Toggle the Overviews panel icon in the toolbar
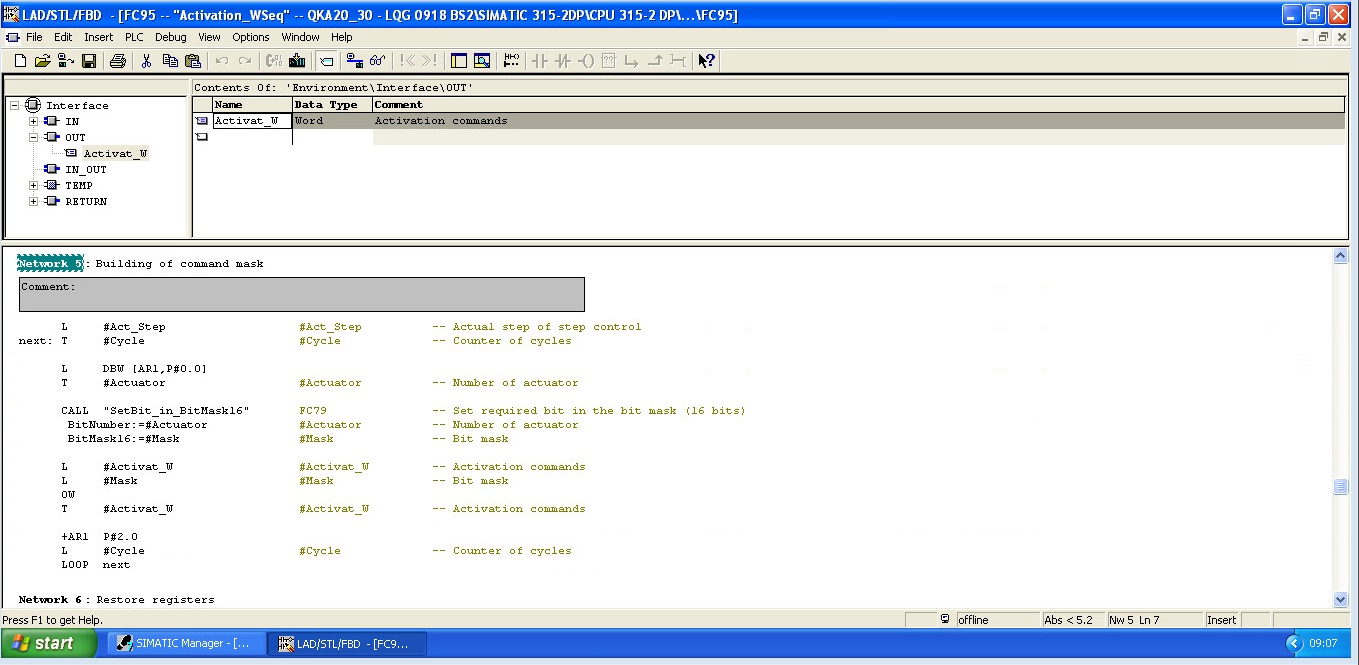 (459, 61)
